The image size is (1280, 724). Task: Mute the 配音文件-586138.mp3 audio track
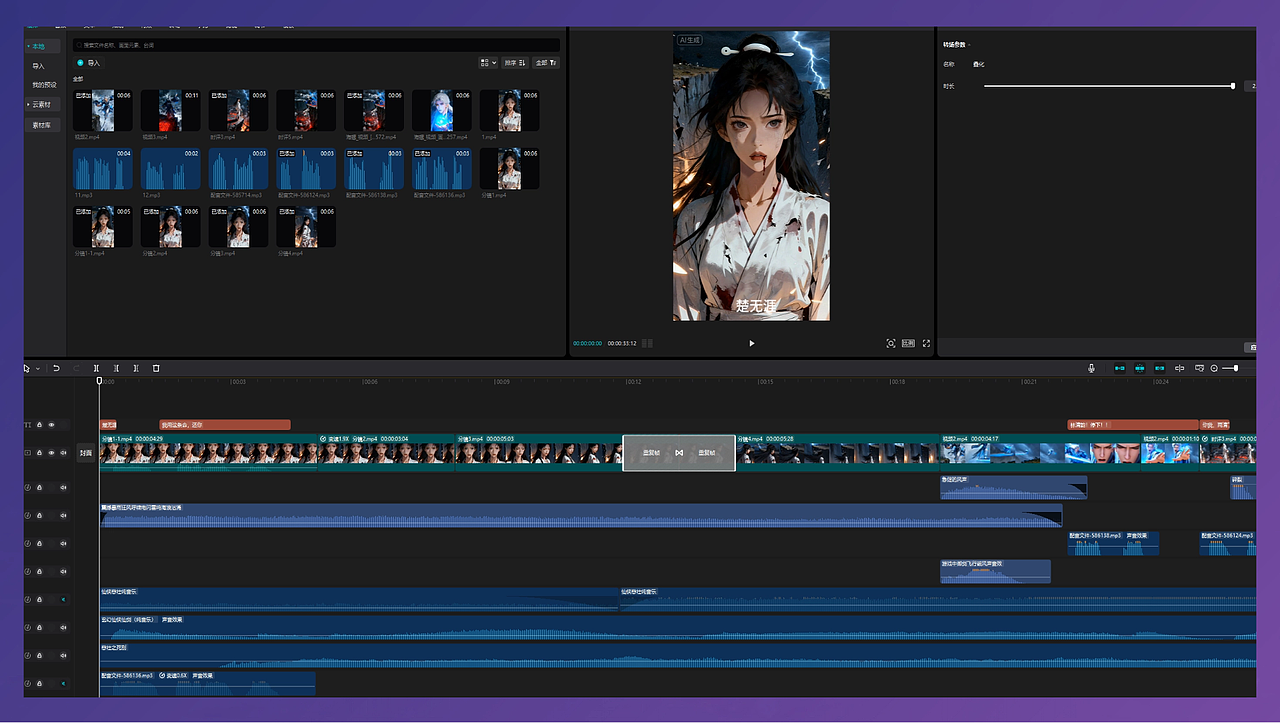pos(64,544)
